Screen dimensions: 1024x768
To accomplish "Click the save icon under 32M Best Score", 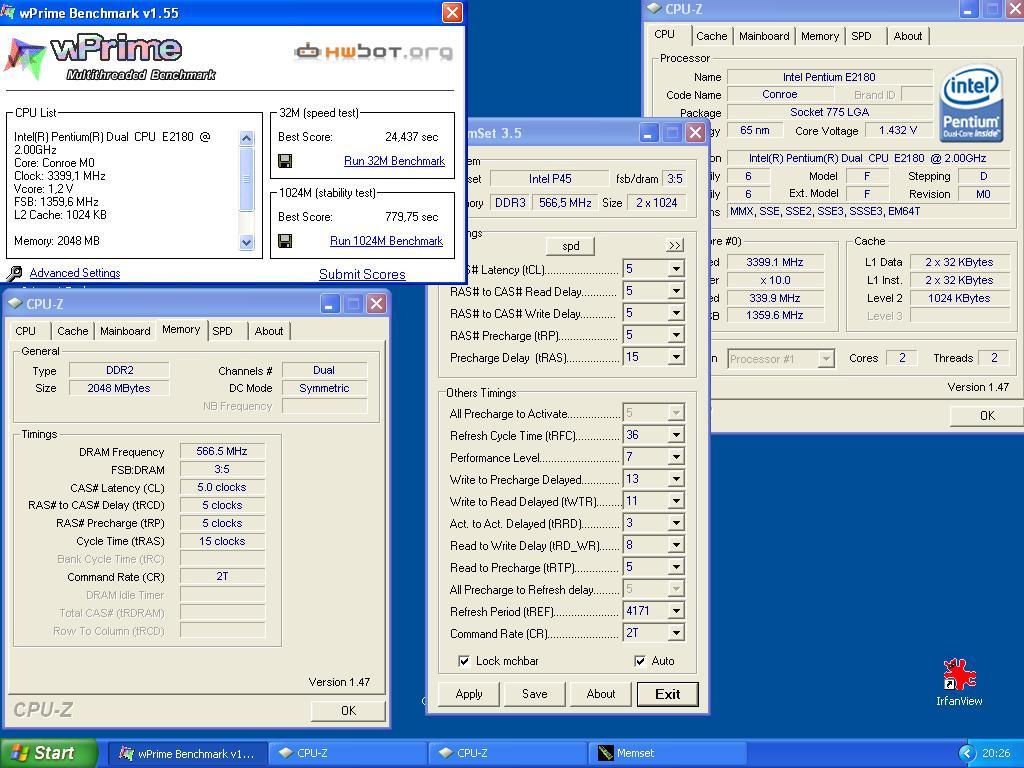I will point(285,161).
